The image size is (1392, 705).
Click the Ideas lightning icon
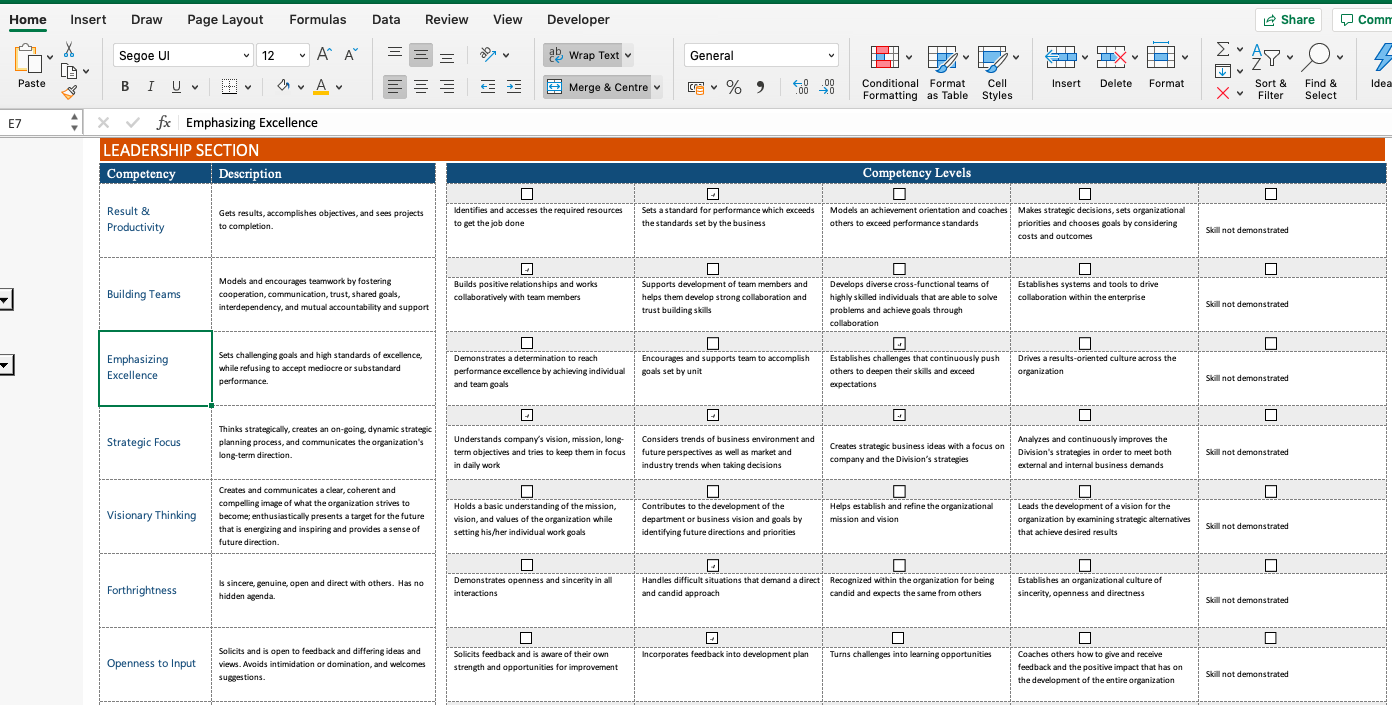[x=1382, y=57]
